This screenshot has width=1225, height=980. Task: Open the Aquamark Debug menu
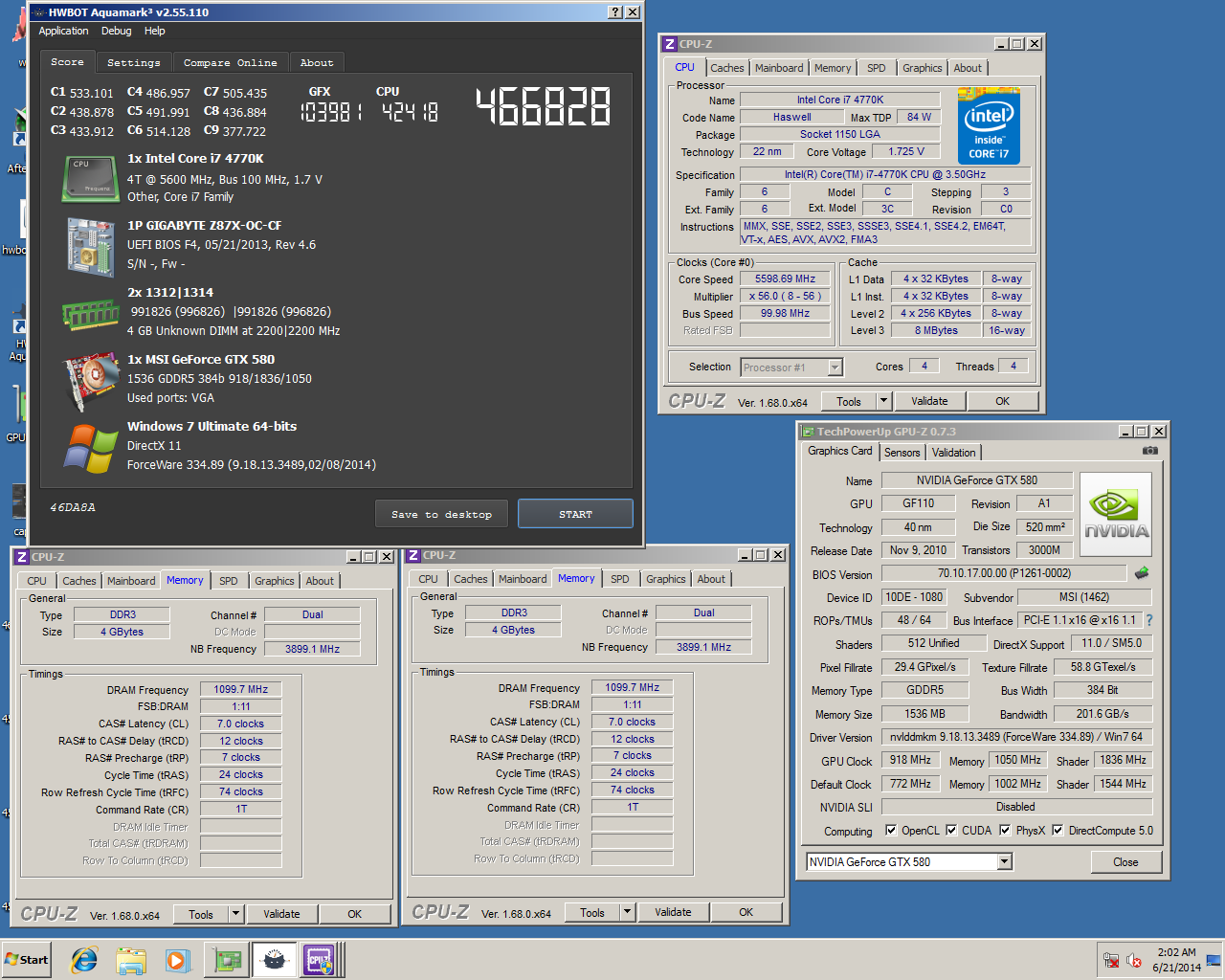(117, 31)
